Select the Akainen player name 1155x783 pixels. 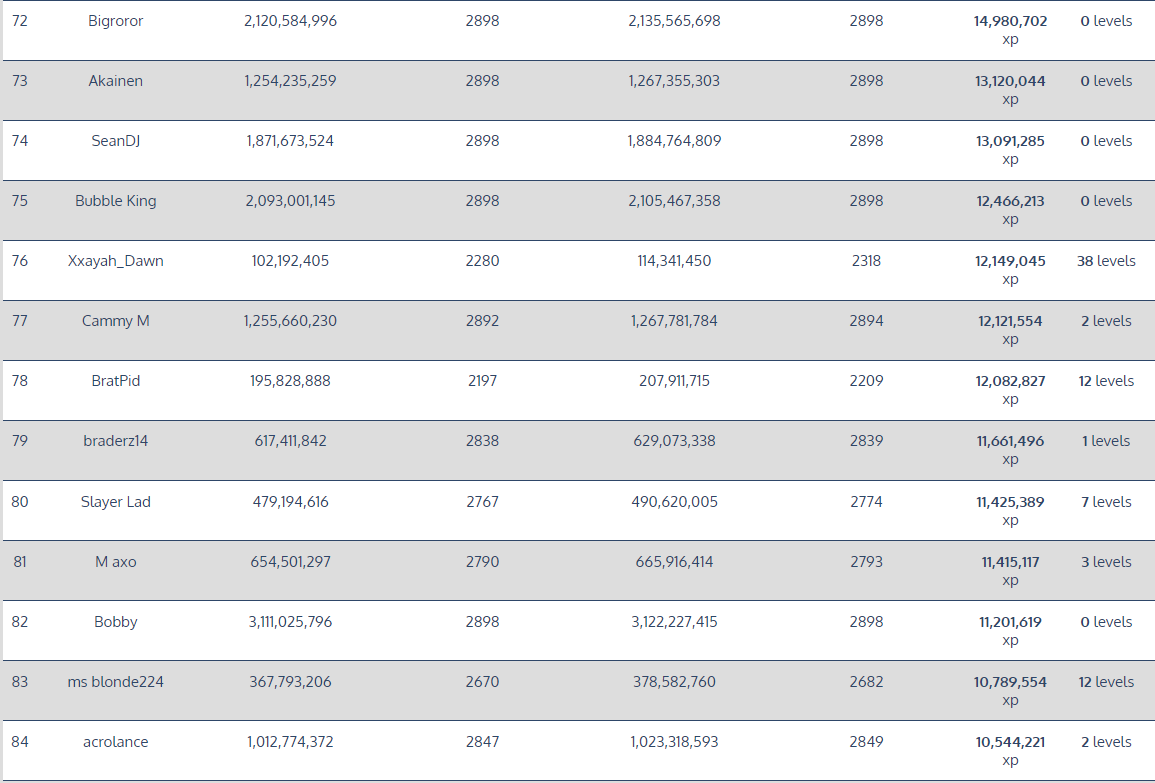tap(116, 81)
